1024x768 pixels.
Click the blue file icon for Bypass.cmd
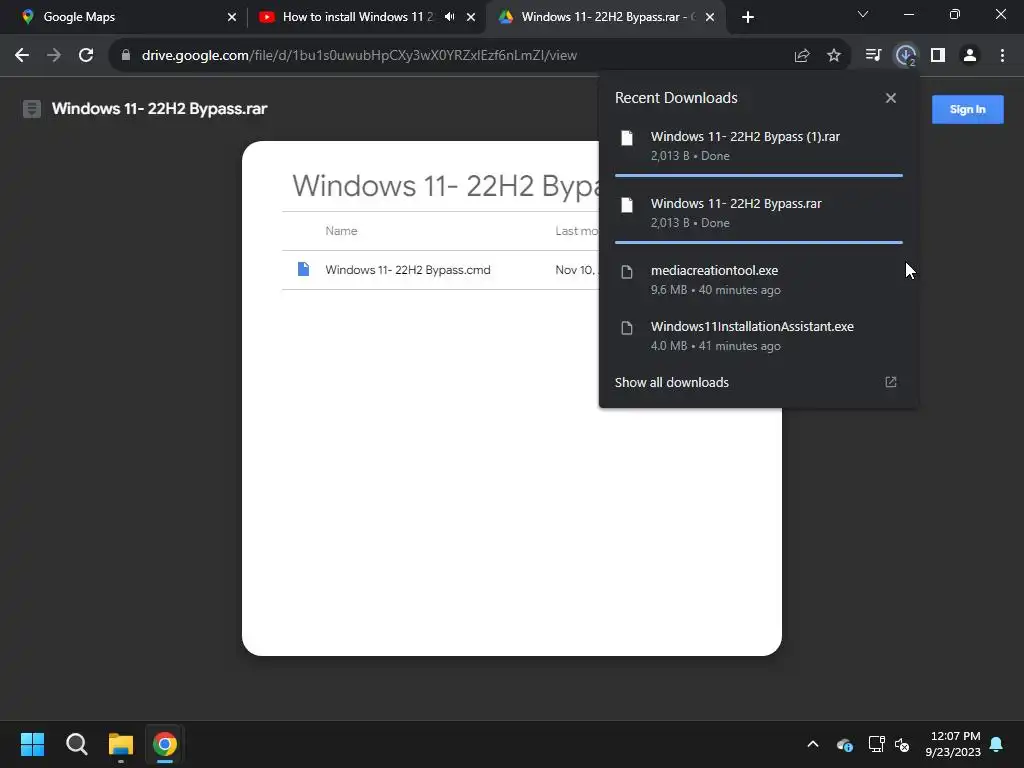coord(303,269)
